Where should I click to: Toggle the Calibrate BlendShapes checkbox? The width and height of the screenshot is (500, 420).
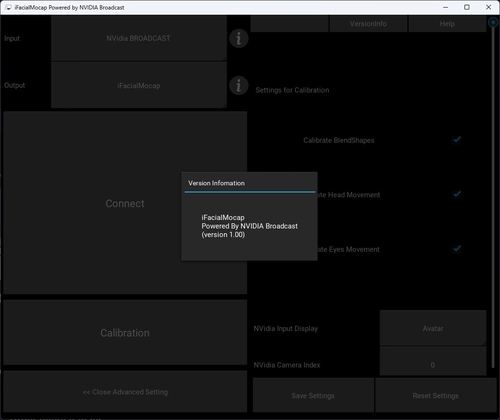(x=457, y=140)
